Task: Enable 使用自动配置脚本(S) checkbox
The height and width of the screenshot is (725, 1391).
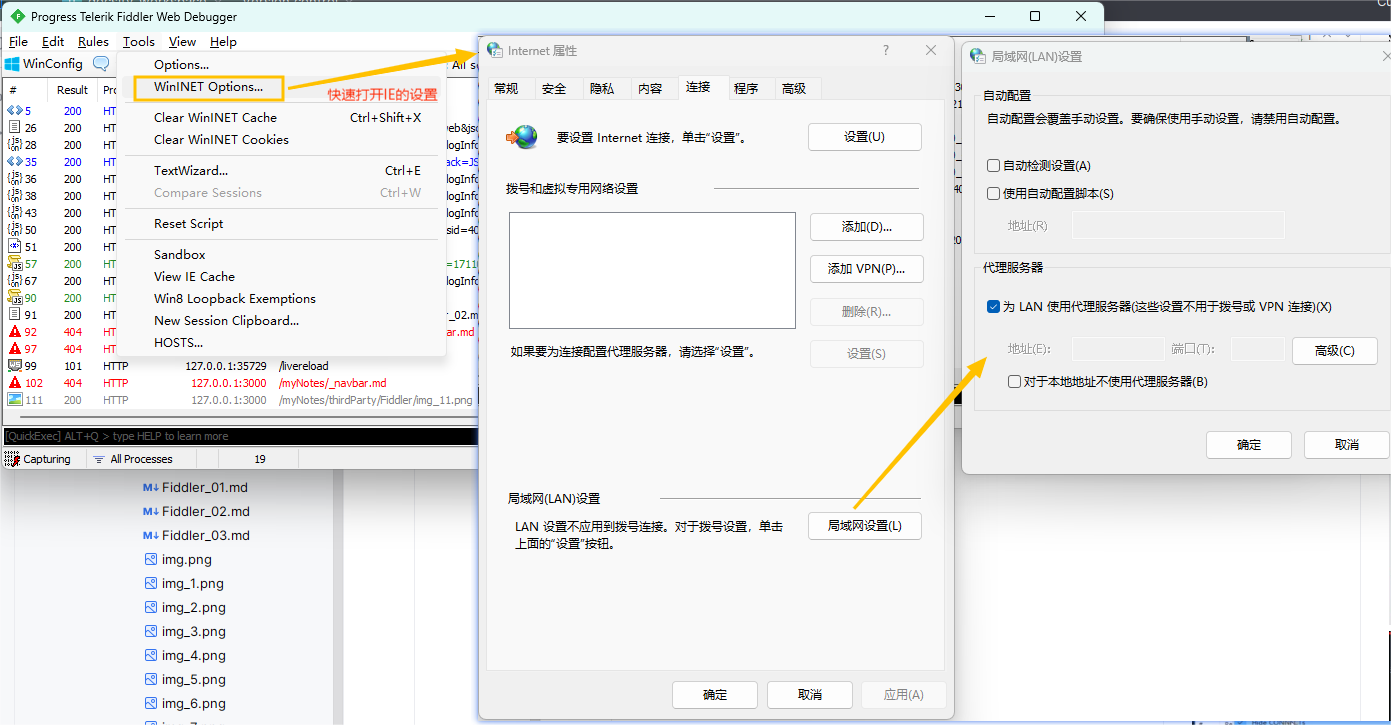Action: pos(993,194)
